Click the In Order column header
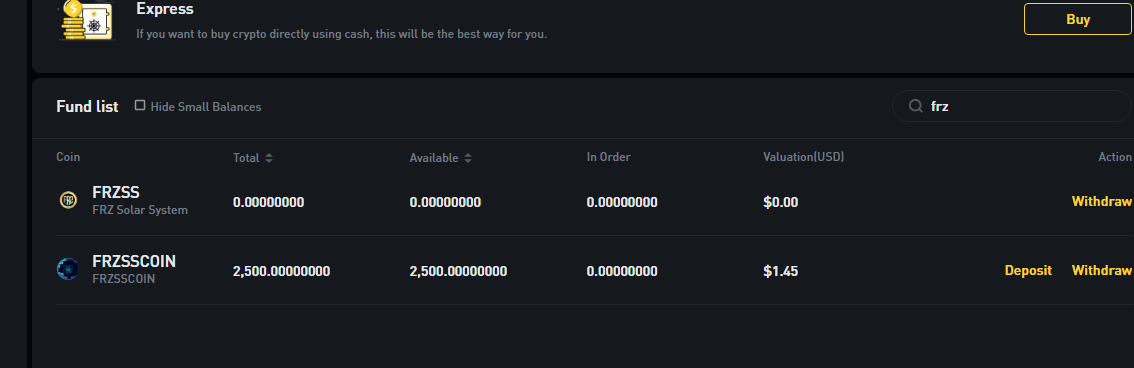Viewport: 1134px width, 368px height. [608, 157]
